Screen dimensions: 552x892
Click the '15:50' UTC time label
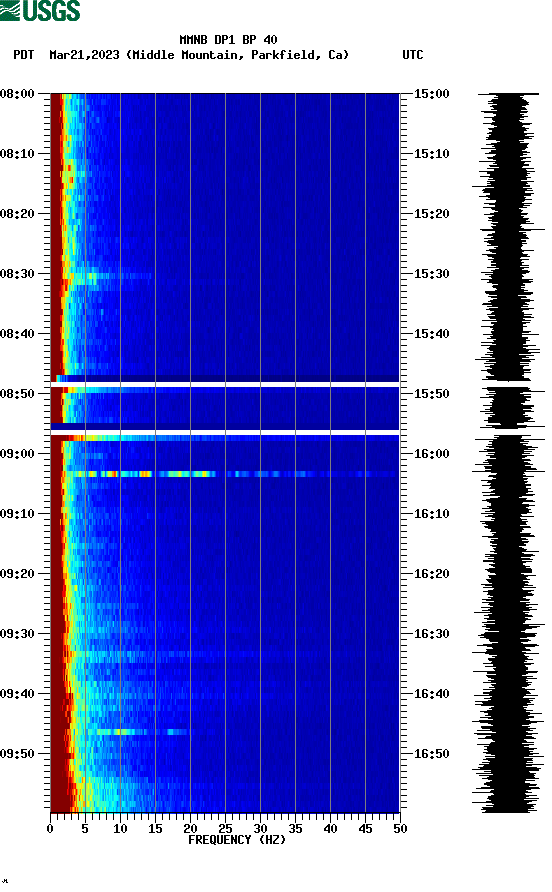click(431, 394)
